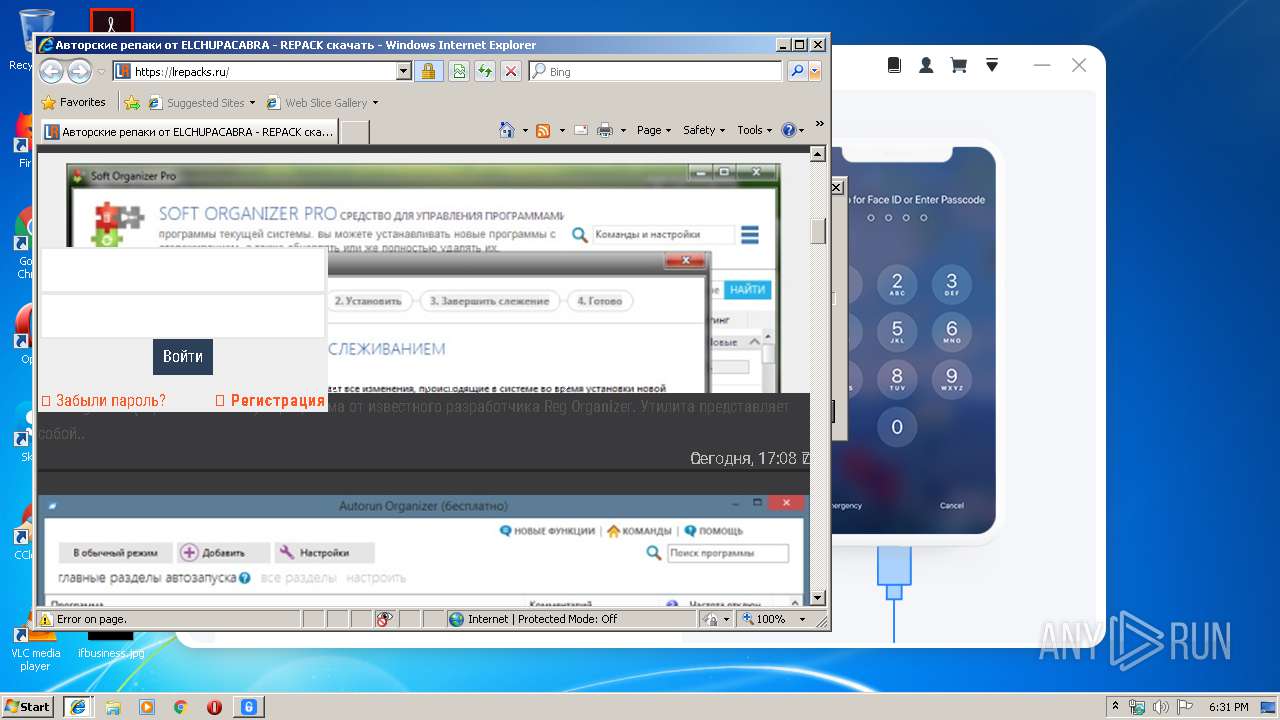
Task: Tap digit 2 on the phone keypad
Action: click(897, 285)
